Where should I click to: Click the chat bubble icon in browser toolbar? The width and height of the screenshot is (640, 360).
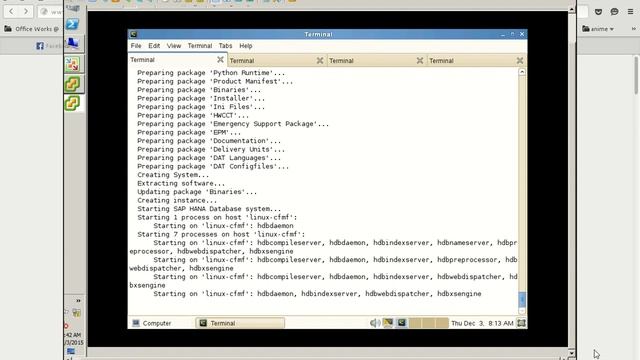point(614,12)
